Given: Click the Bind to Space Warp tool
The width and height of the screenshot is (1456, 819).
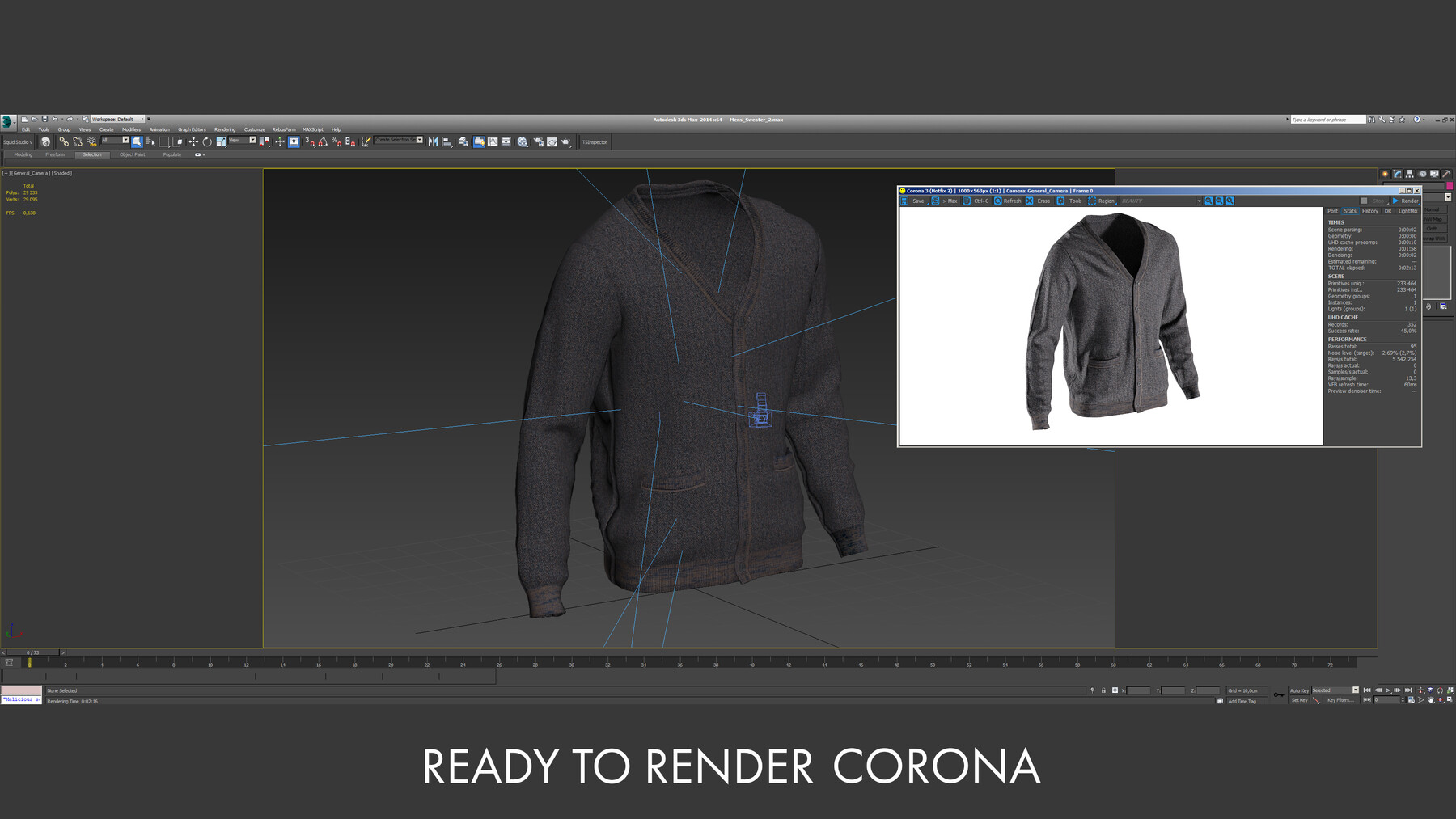Looking at the screenshot, I should [x=91, y=141].
